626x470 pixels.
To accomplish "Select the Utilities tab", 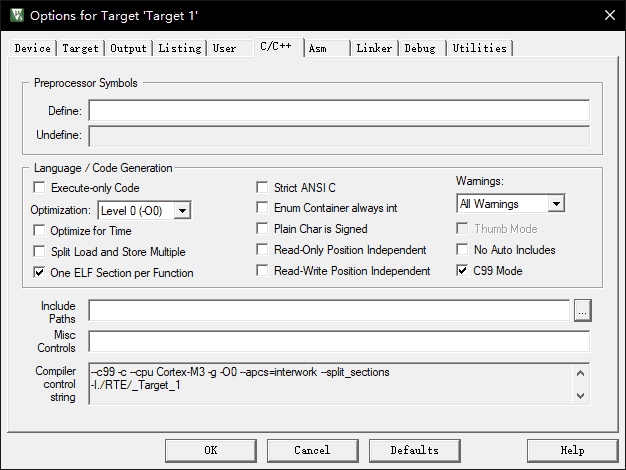I will click(479, 48).
